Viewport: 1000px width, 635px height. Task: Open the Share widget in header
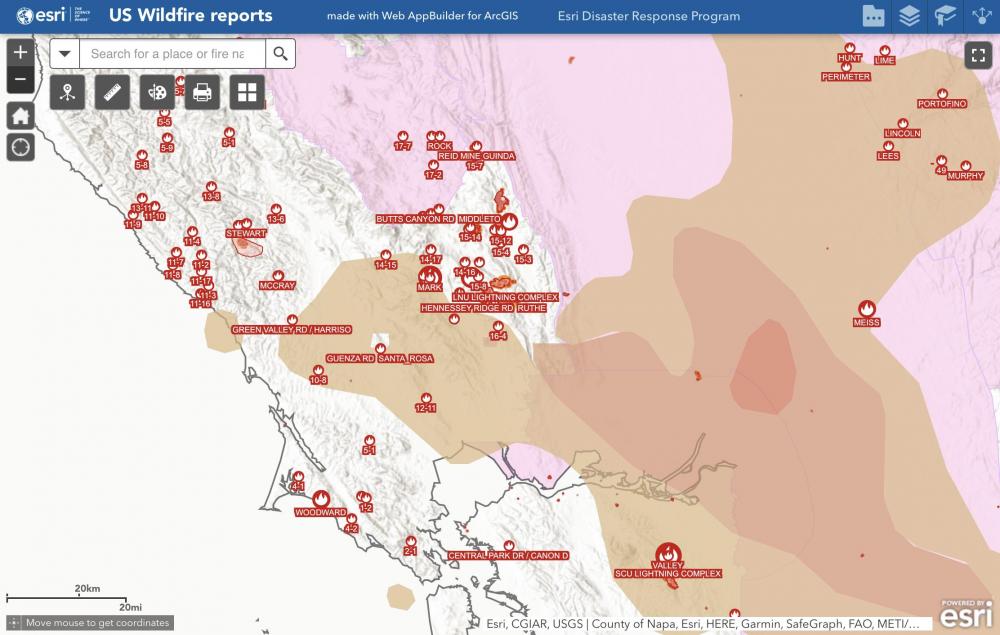point(981,16)
